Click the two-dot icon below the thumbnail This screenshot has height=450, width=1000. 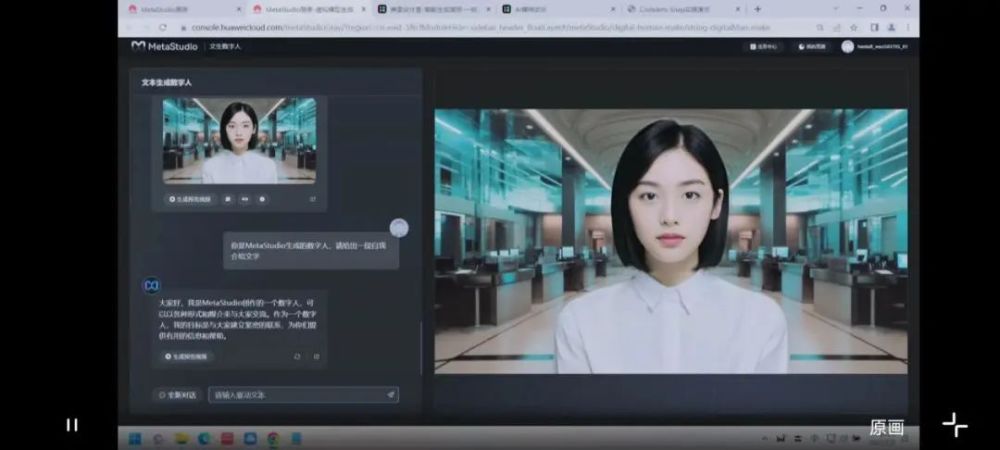245,199
